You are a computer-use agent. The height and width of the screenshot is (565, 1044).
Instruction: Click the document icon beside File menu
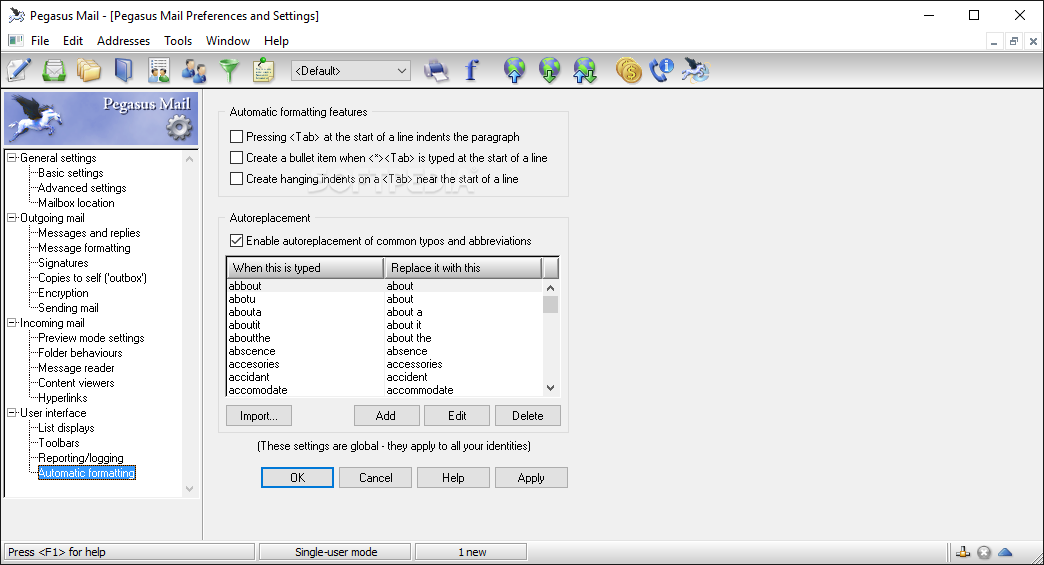15,41
